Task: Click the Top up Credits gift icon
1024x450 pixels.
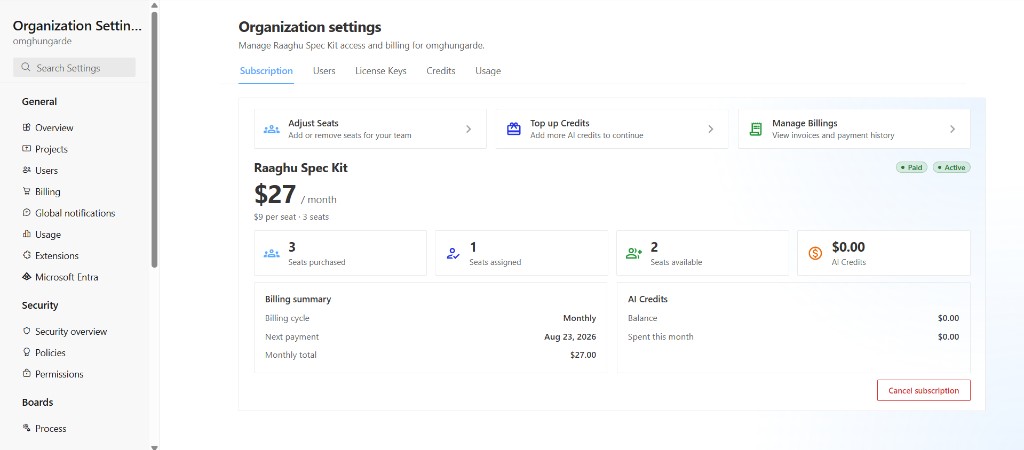Action: point(514,129)
